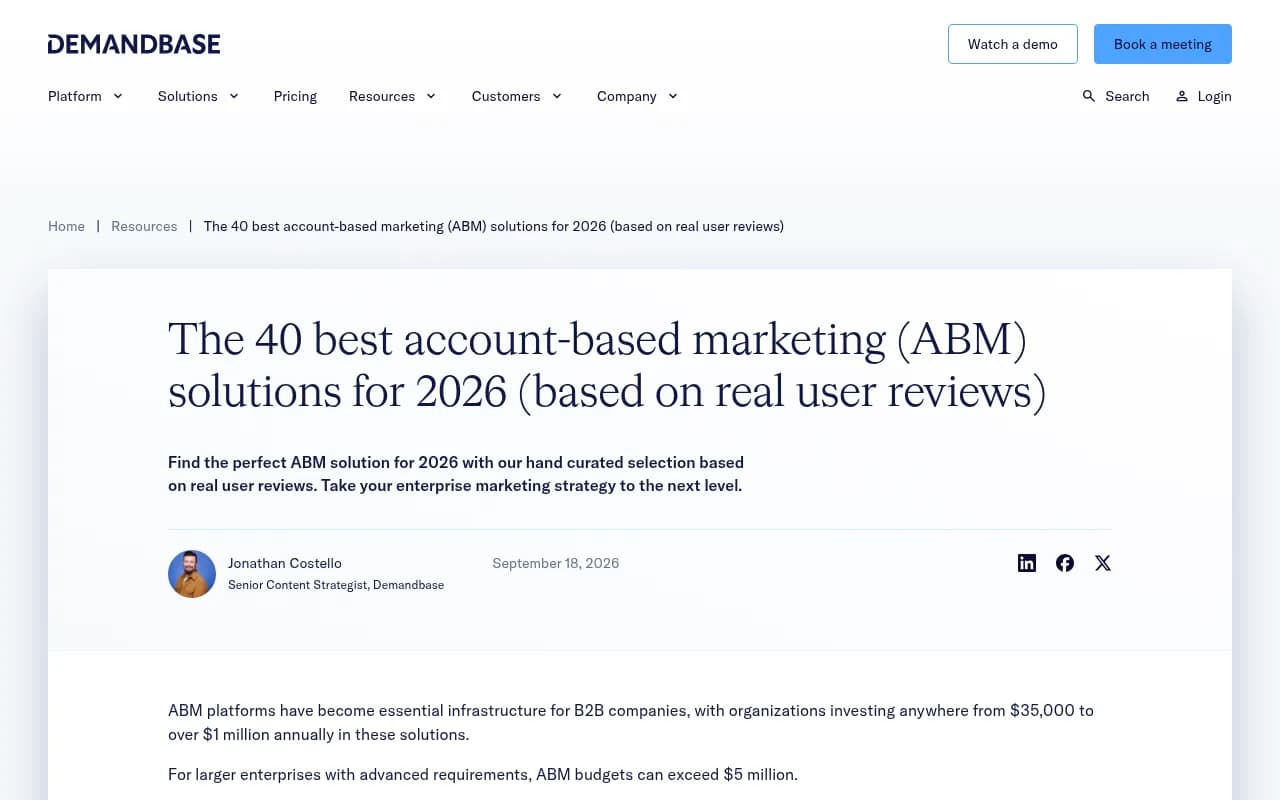Click the date September 18, 2026
1280x800 pixels.
coord(556,563)
